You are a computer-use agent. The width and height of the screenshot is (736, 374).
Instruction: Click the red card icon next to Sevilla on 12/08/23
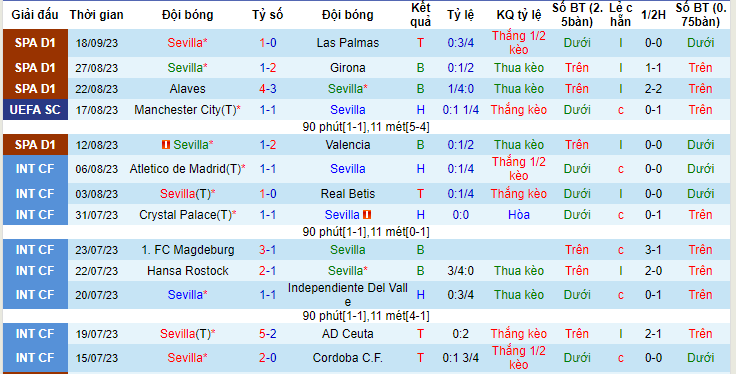[x=166, y=145]
